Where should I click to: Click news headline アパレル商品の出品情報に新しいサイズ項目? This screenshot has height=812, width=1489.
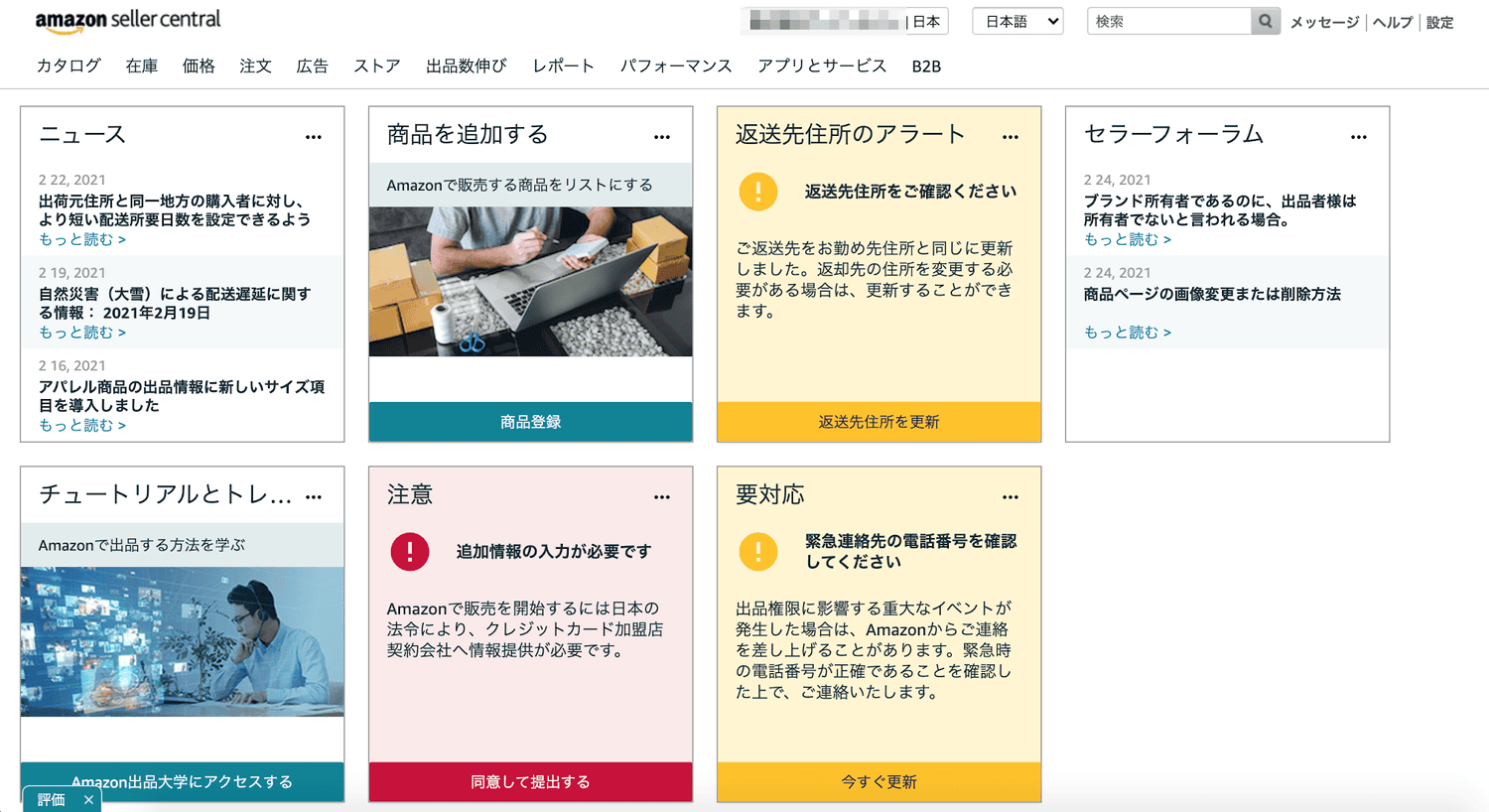182,396
